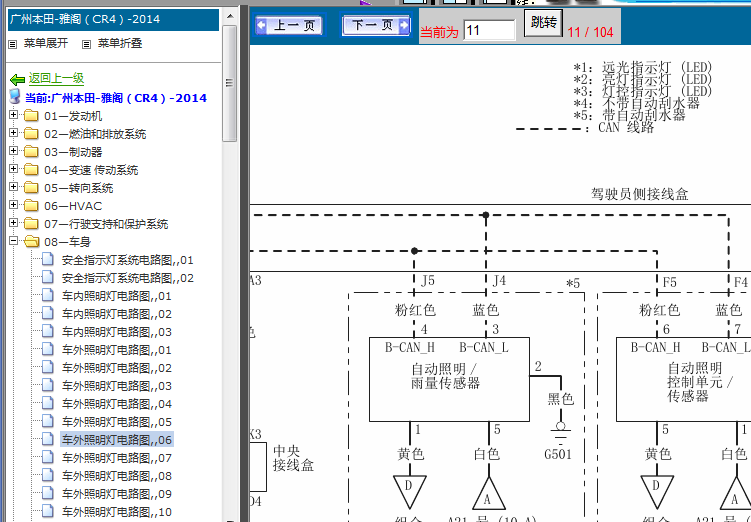751x522 pixels.
Task: Select the 03—制动器 folder icon
Action: [31, 152]
